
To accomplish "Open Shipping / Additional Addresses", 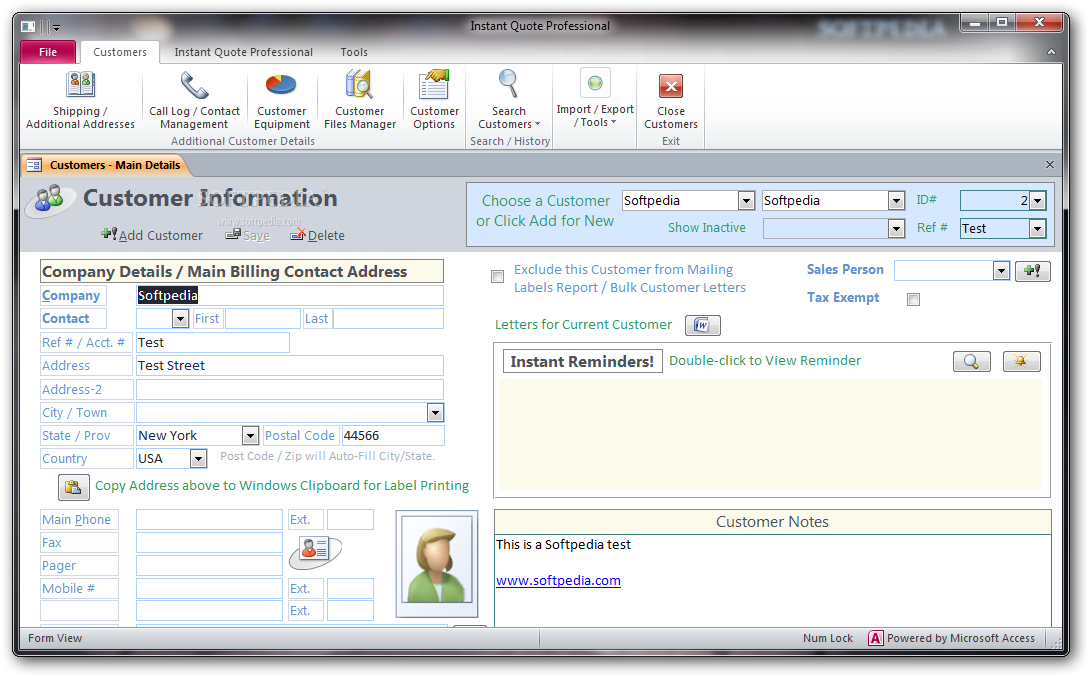I will coord(80,99).
